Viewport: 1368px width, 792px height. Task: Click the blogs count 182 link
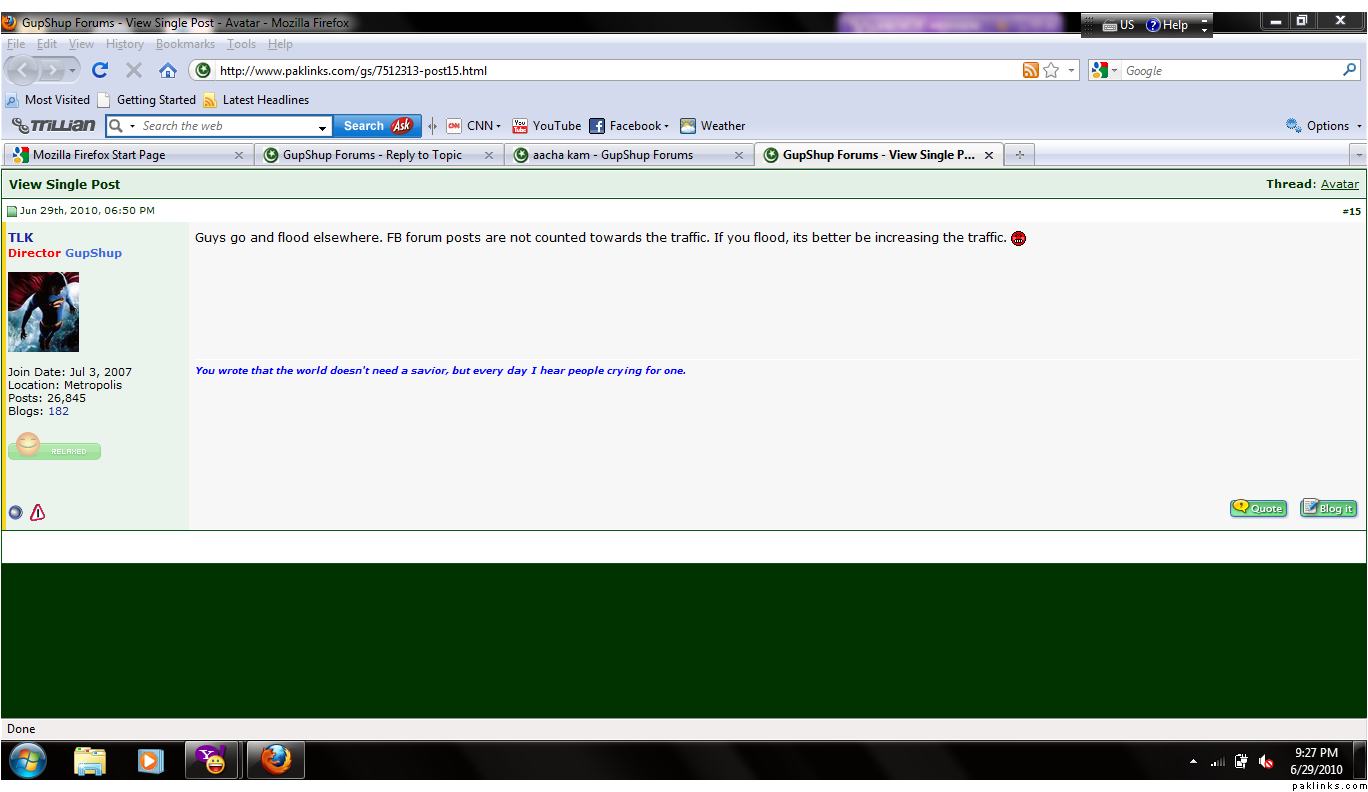coord(58,411)
